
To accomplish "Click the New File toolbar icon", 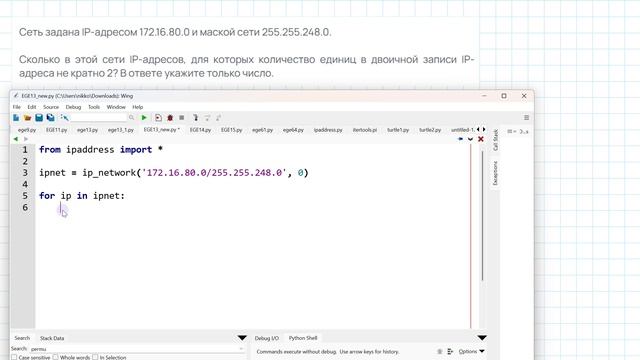I will tap(16, 118).
